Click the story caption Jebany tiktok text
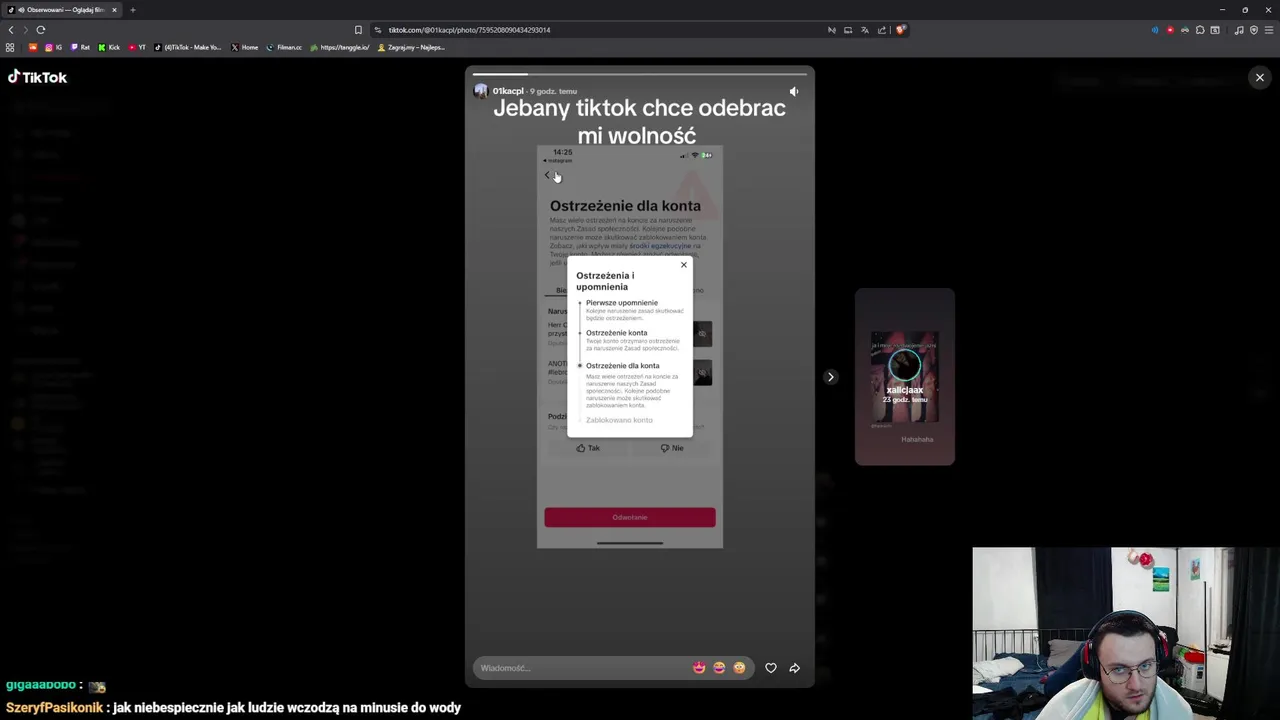The height and width of the screenshot is (720, 1280). (639, 121)
